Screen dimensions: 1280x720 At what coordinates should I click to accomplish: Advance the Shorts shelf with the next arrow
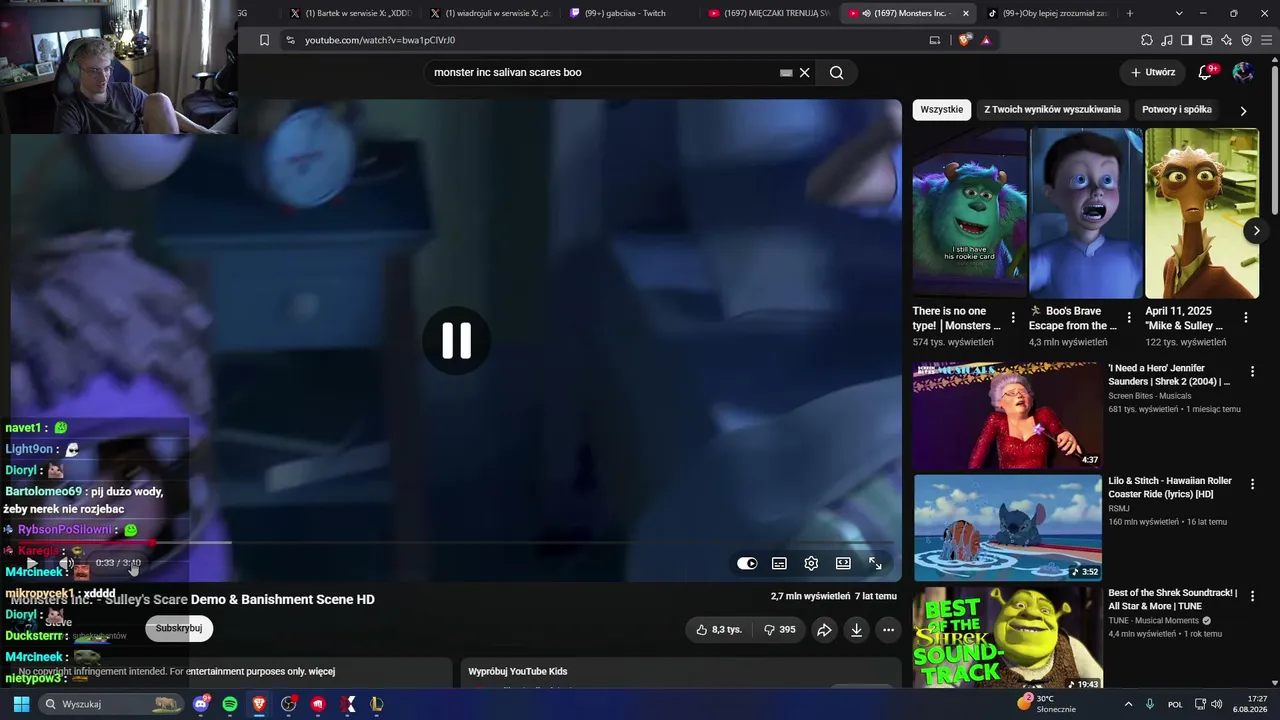[x=1256, y=231]
